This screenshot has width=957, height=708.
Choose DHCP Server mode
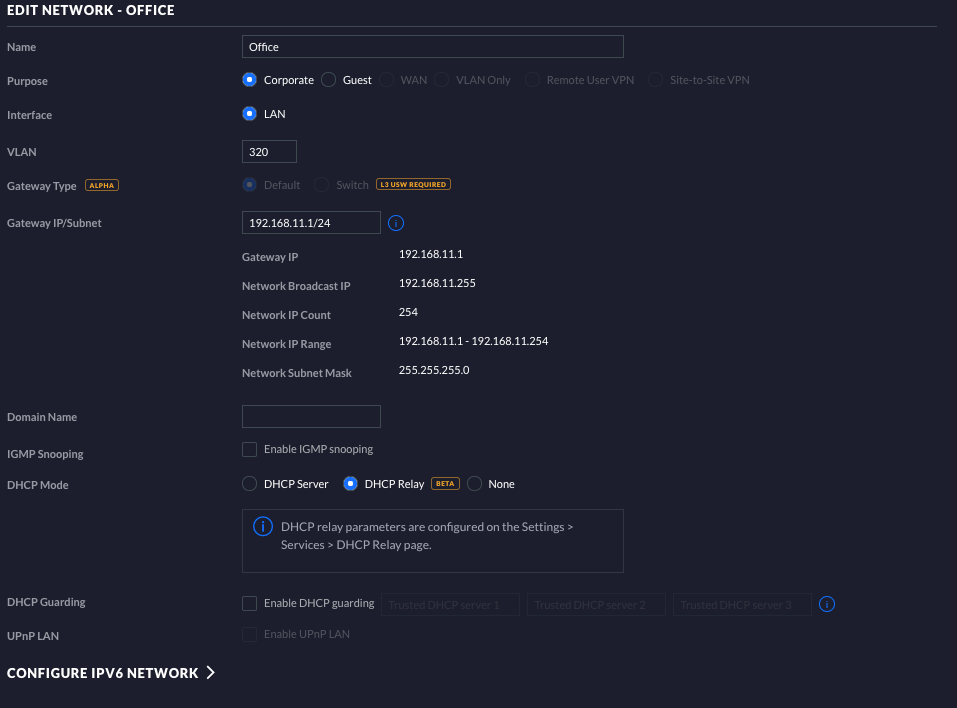[250, 484]
